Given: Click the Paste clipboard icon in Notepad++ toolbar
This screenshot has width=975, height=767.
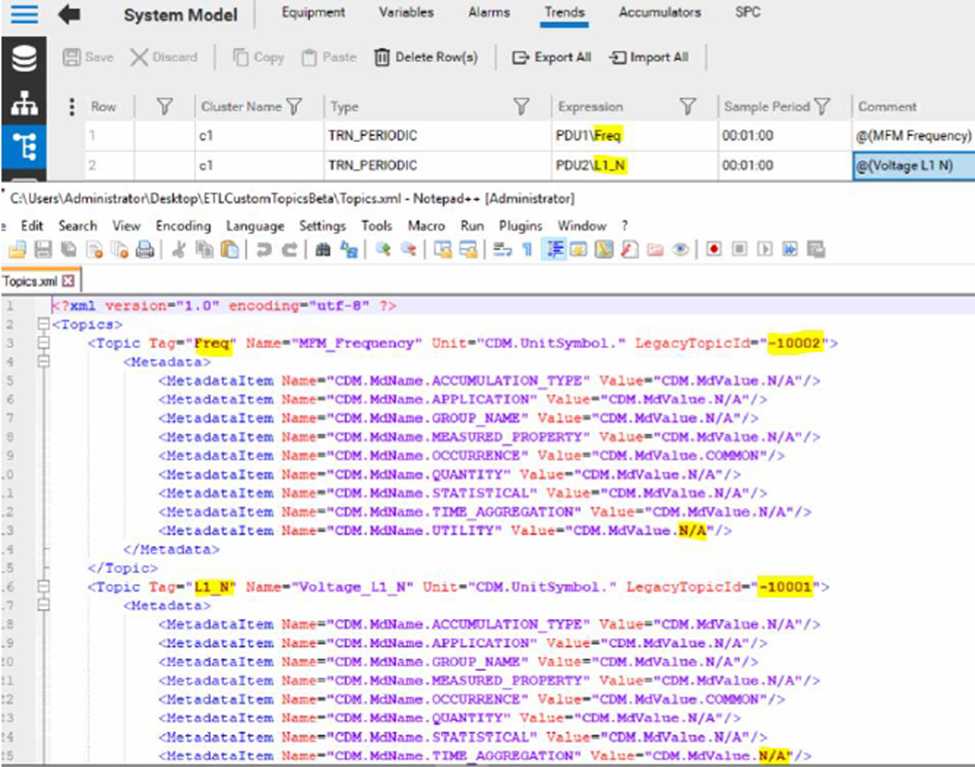Looking at the screenshot, I should click(229, 250).
